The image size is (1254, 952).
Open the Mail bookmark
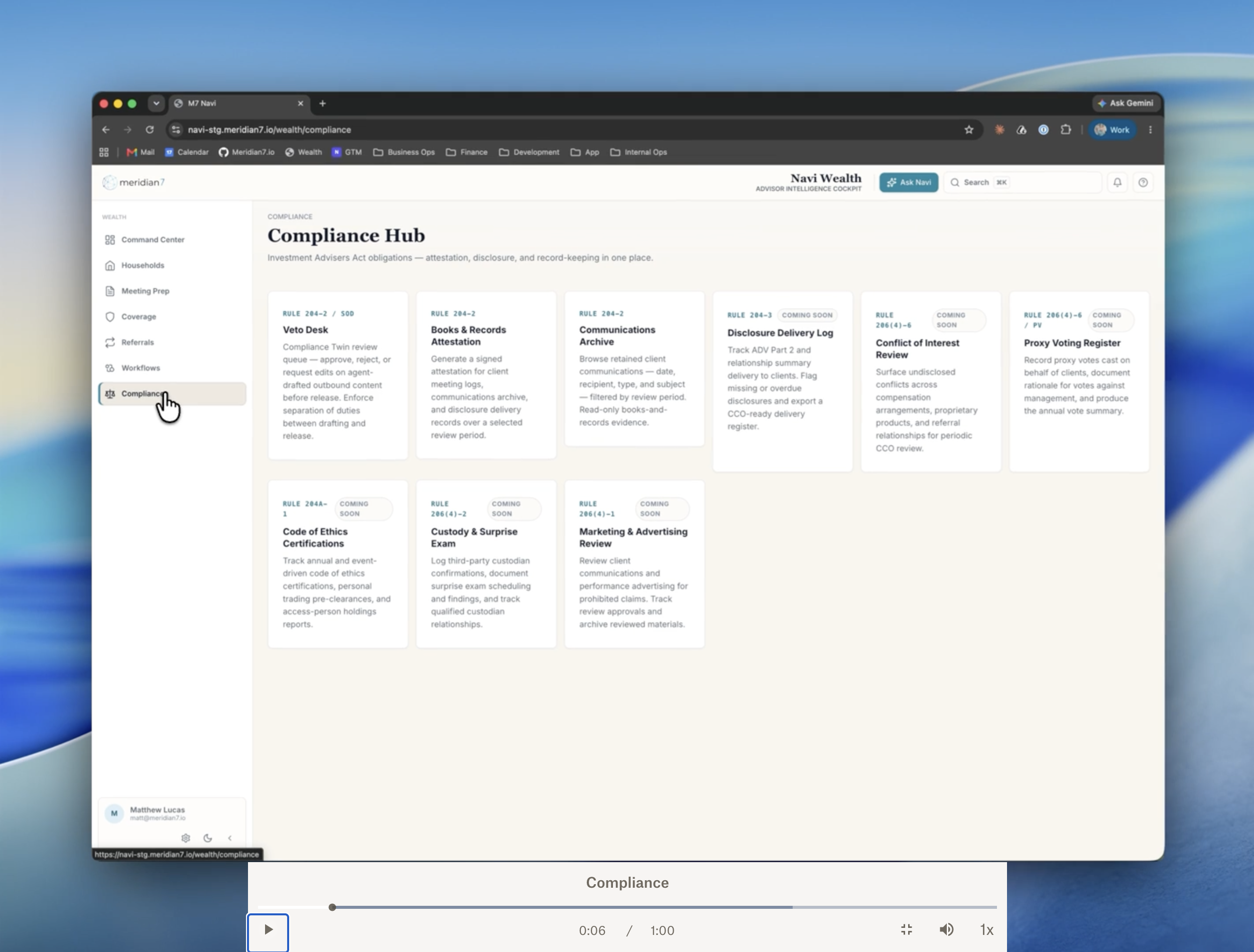click(141, 152)
